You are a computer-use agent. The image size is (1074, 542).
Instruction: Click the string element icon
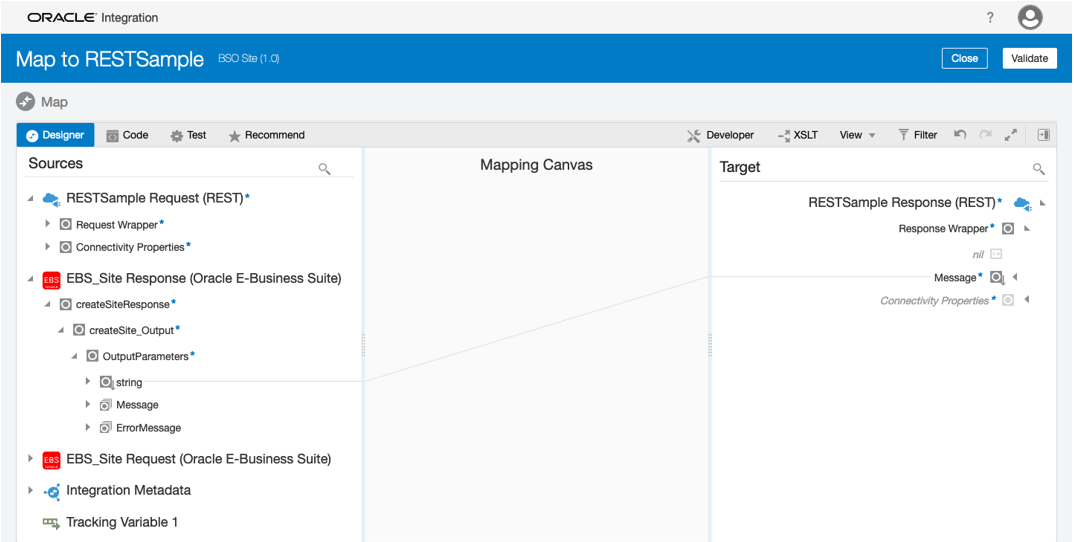[x=107, y=382]
